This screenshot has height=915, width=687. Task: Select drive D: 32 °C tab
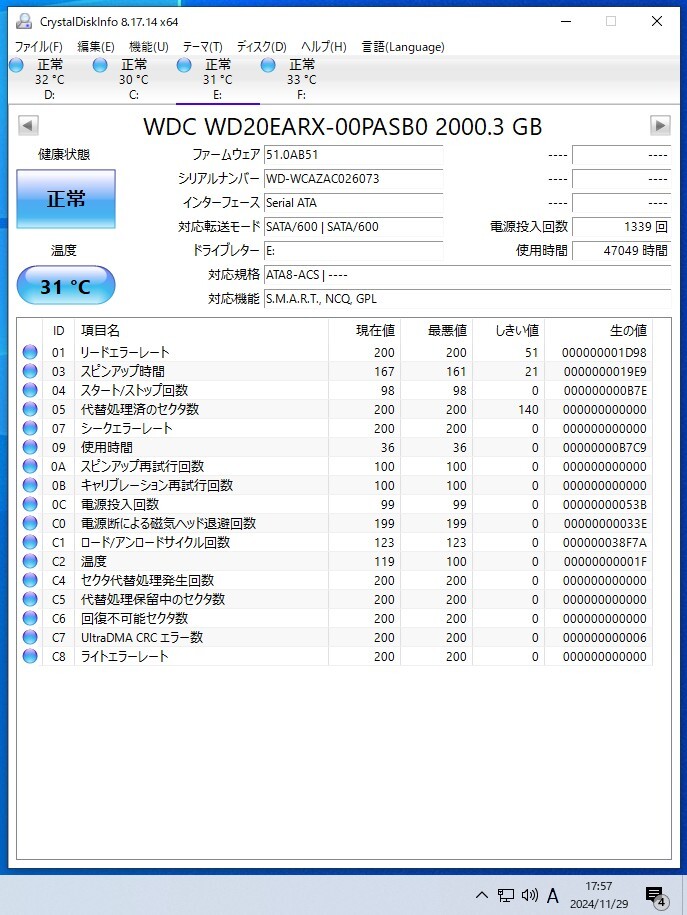[x=50, y=79]
